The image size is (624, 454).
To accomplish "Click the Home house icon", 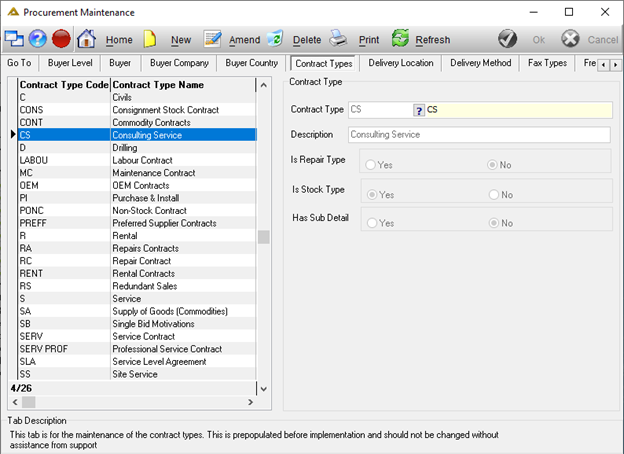I will (86, 39).
